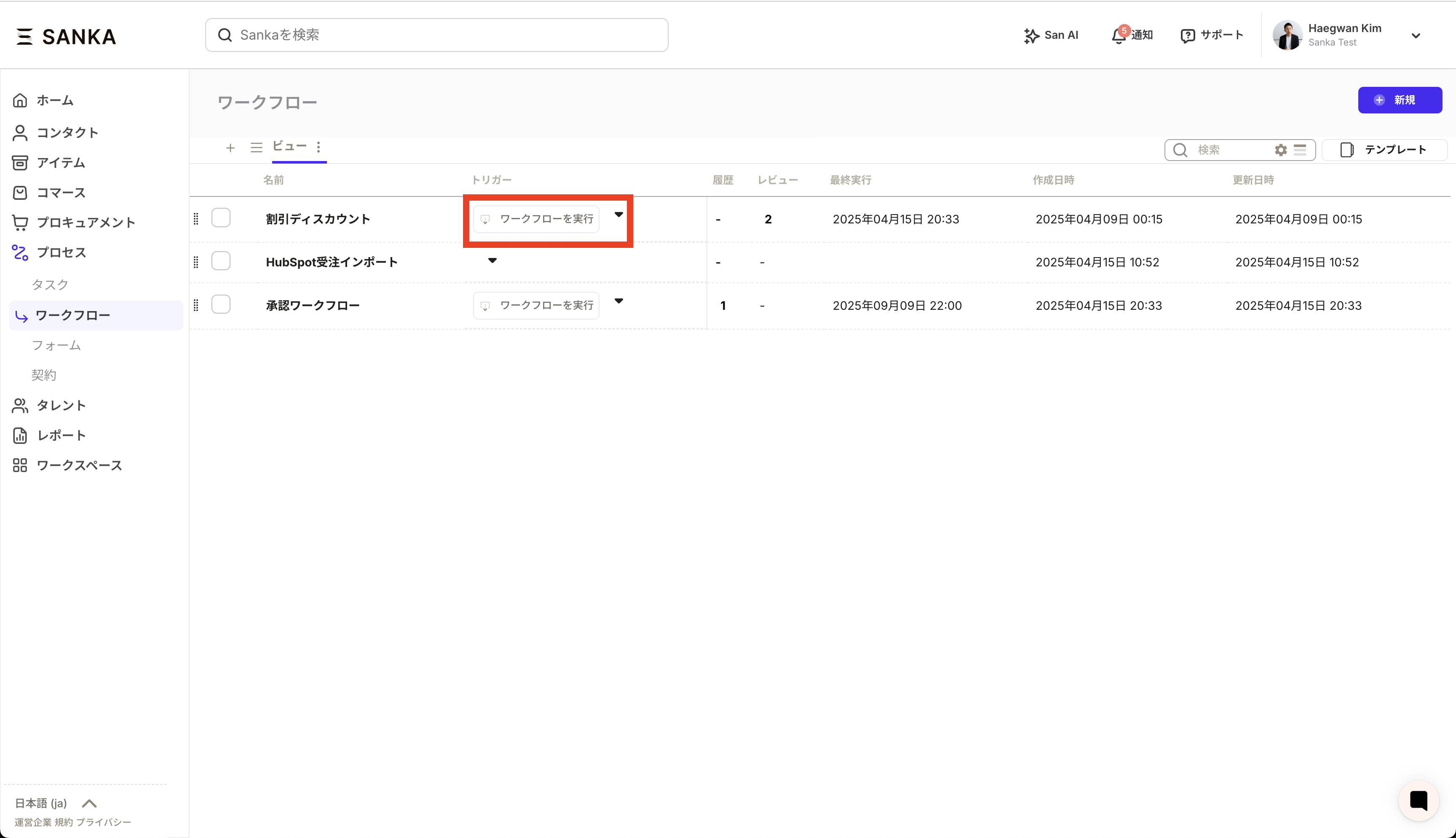This screenshot has width=1456, height=838.
Task: Open HubSpot受注インポート trigger dropdown arrow
Action: tap(492, 261)
